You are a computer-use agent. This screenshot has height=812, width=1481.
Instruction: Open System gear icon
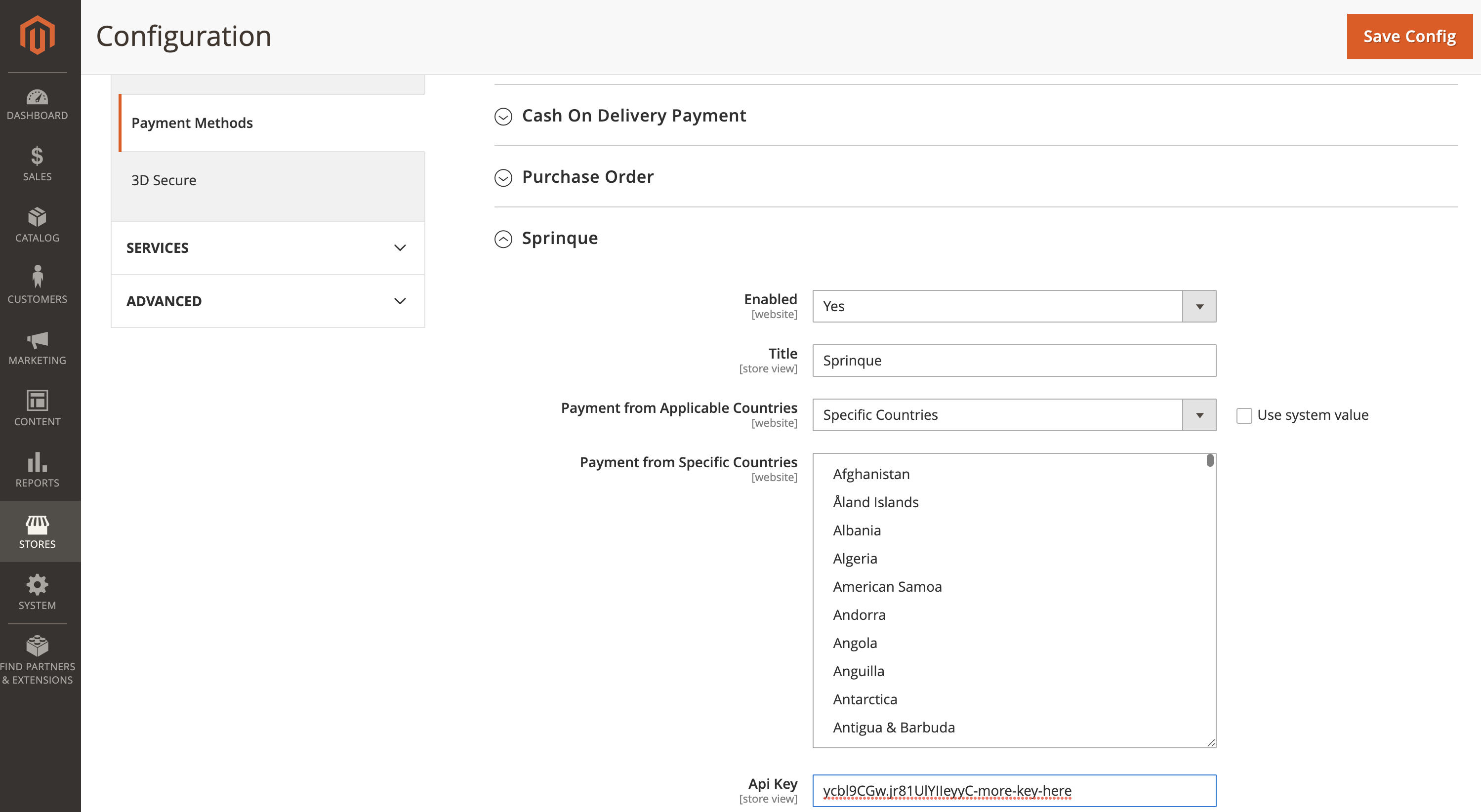[37, 592]
